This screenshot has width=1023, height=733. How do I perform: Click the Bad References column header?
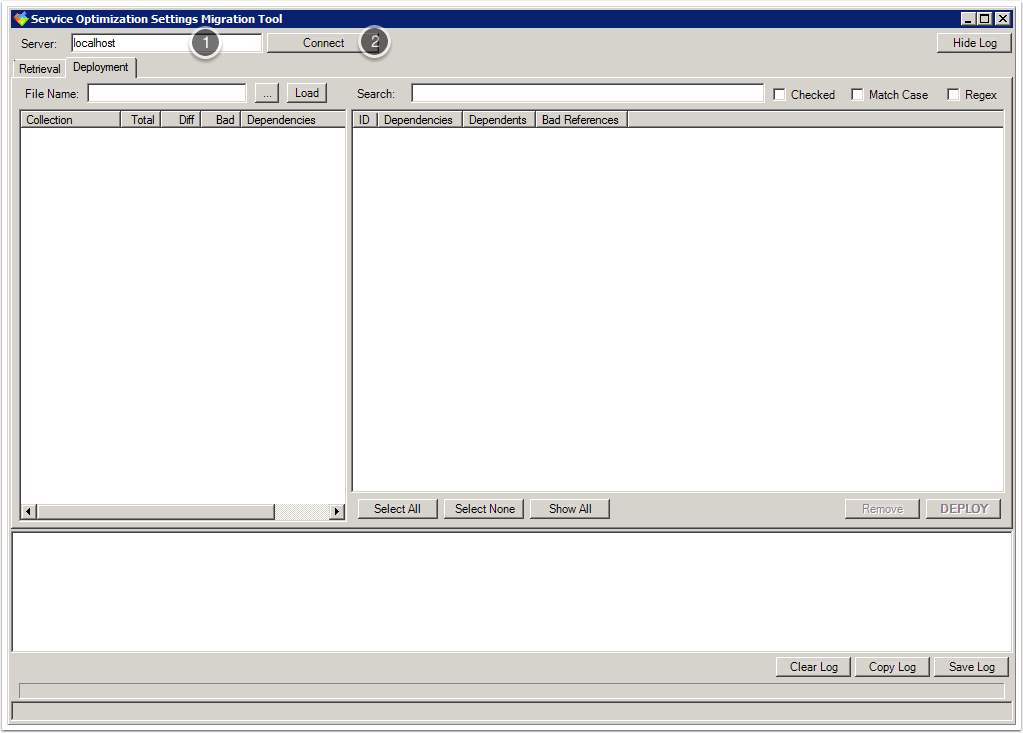pyautogui.click(x=580, y=120)
